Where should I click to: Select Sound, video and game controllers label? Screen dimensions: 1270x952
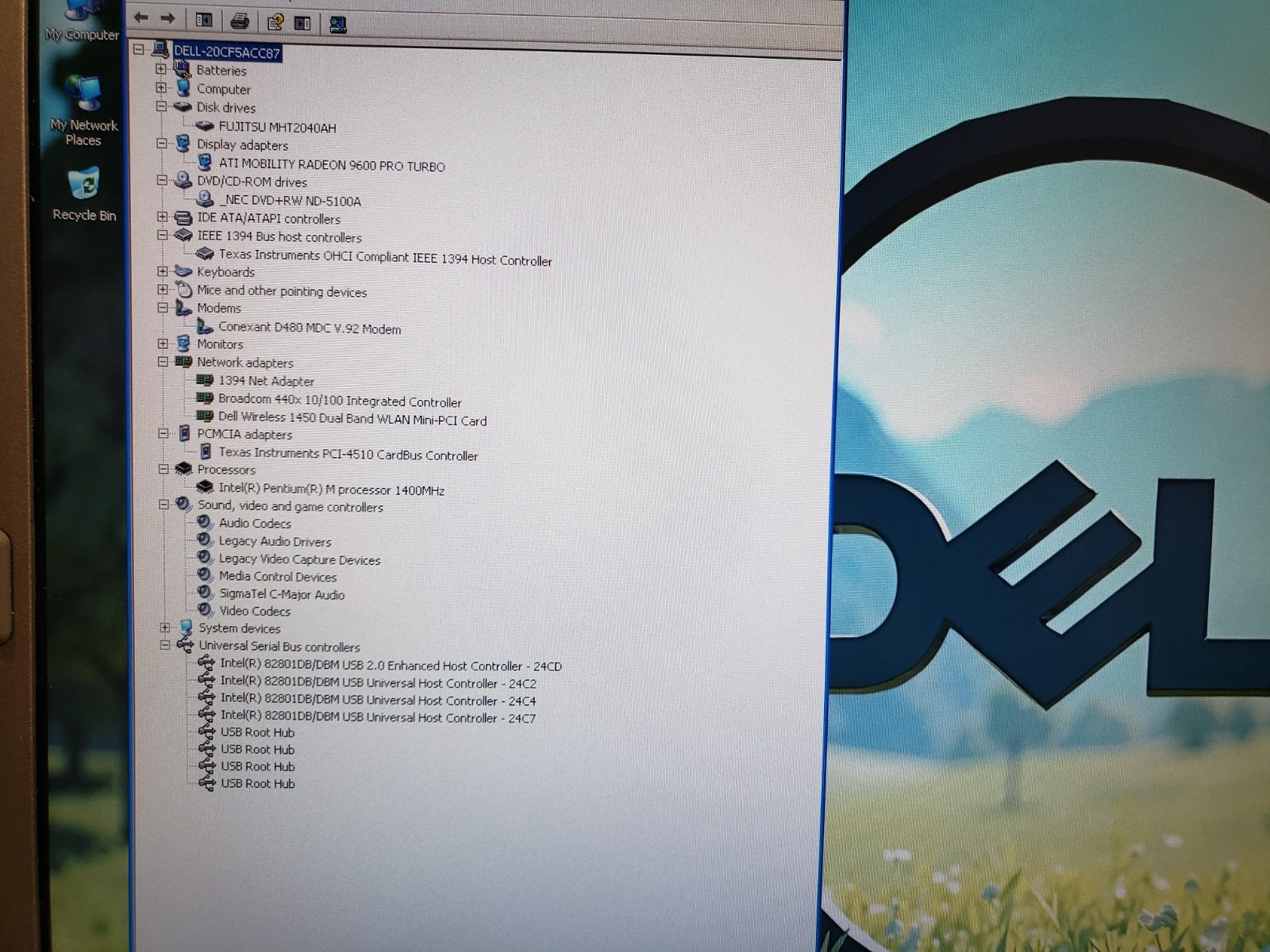click(291, 506)
